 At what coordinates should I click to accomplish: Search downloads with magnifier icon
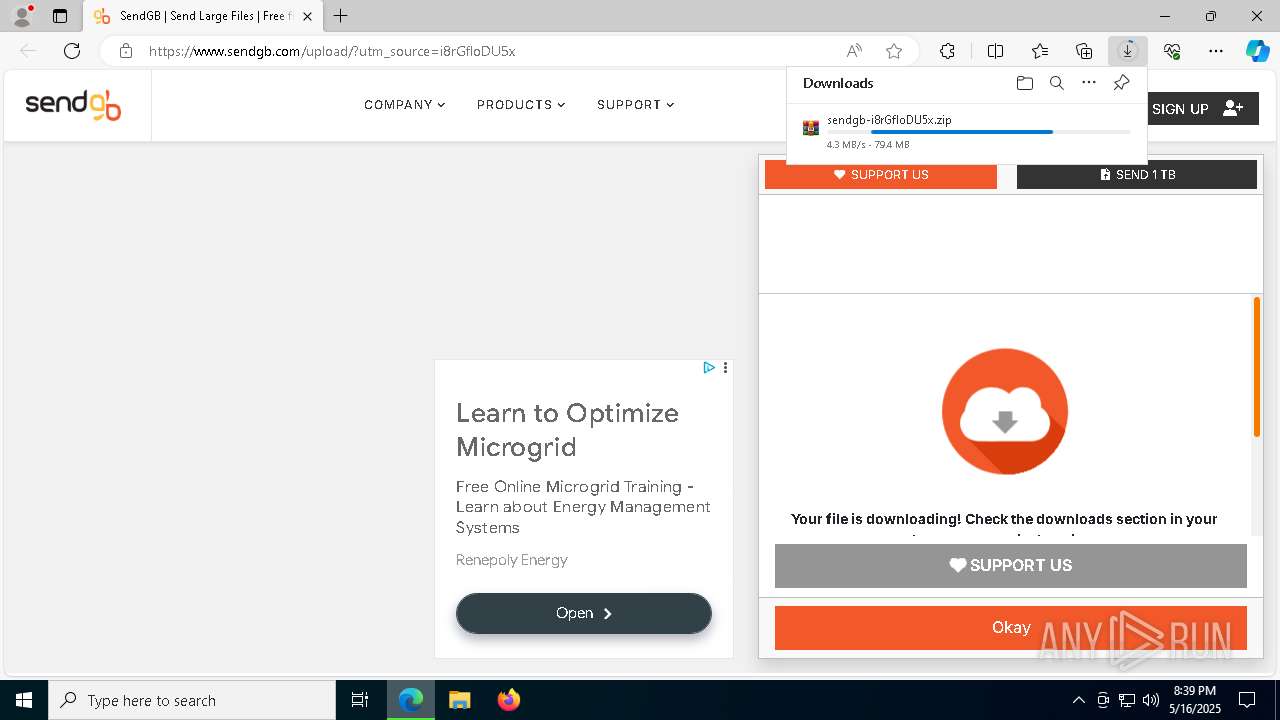tap(1056, 83)
